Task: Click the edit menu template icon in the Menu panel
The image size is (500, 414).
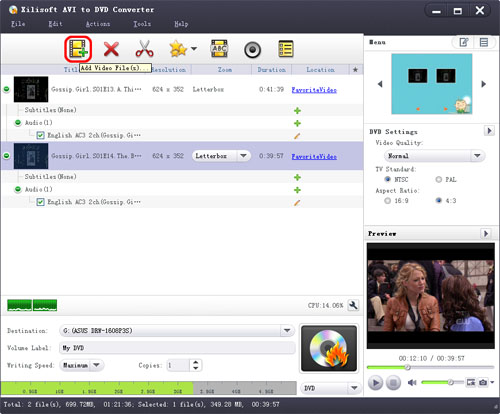Action: click(464, 42)
